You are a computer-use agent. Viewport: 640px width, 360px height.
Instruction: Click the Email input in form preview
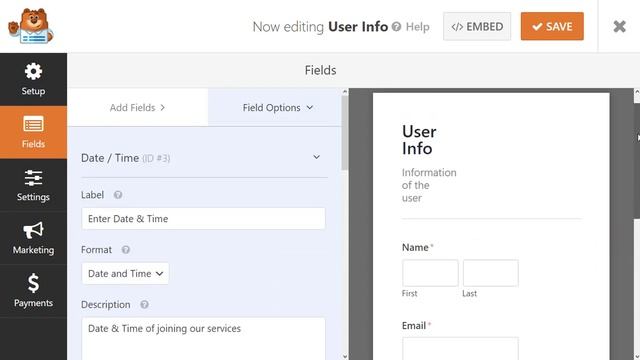(x=460, y=349)
